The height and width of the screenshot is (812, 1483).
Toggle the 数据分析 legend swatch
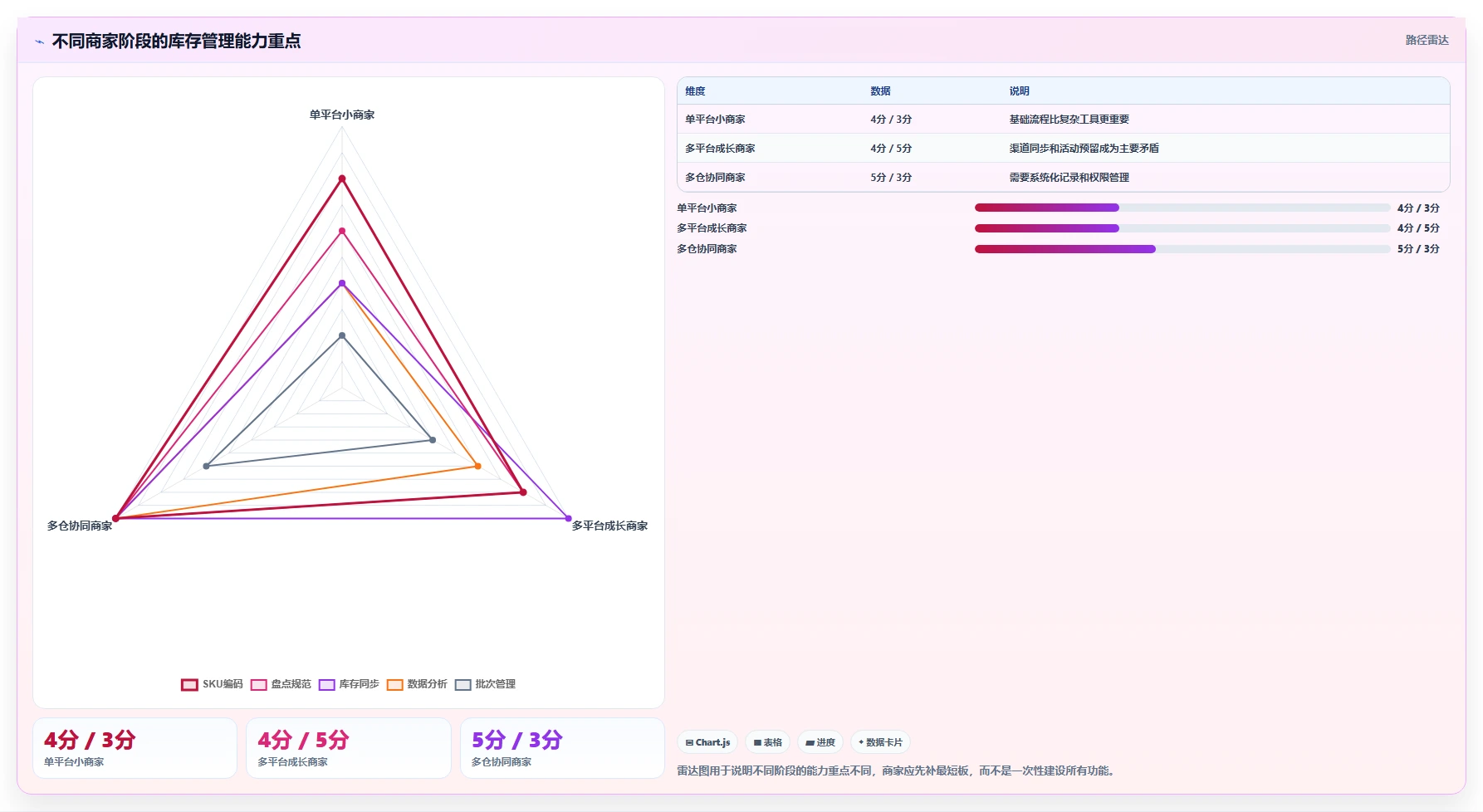[394, 684]
